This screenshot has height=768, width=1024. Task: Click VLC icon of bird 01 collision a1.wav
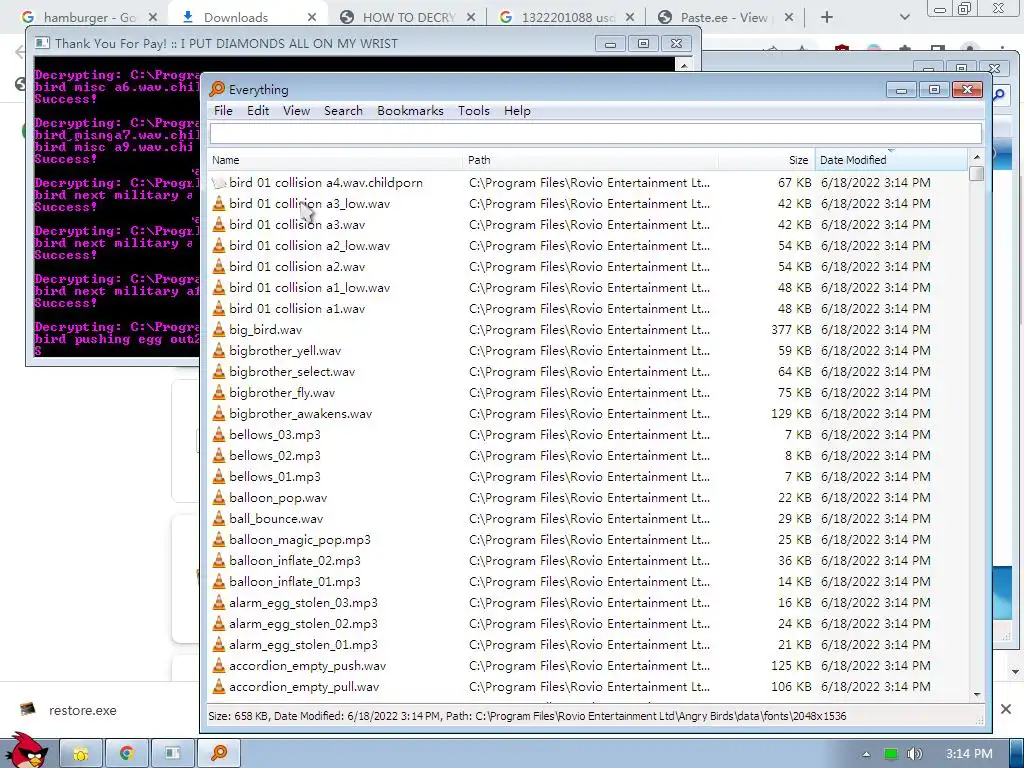pos(219,308)
